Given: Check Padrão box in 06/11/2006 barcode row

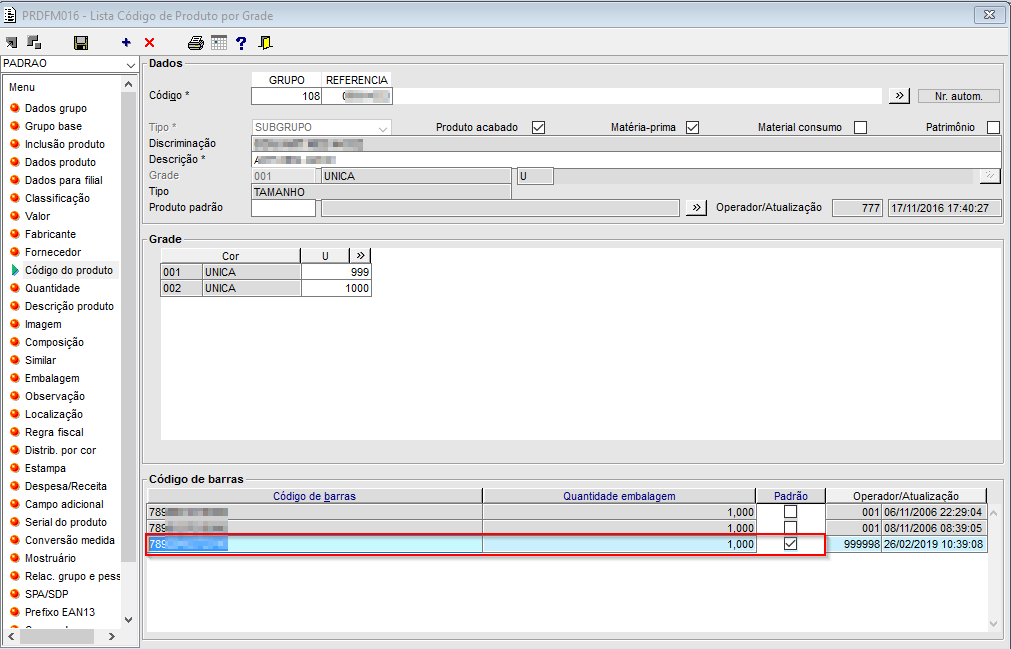Looking at the screenshot, I should pyautogui.click(x=790, y=512).
